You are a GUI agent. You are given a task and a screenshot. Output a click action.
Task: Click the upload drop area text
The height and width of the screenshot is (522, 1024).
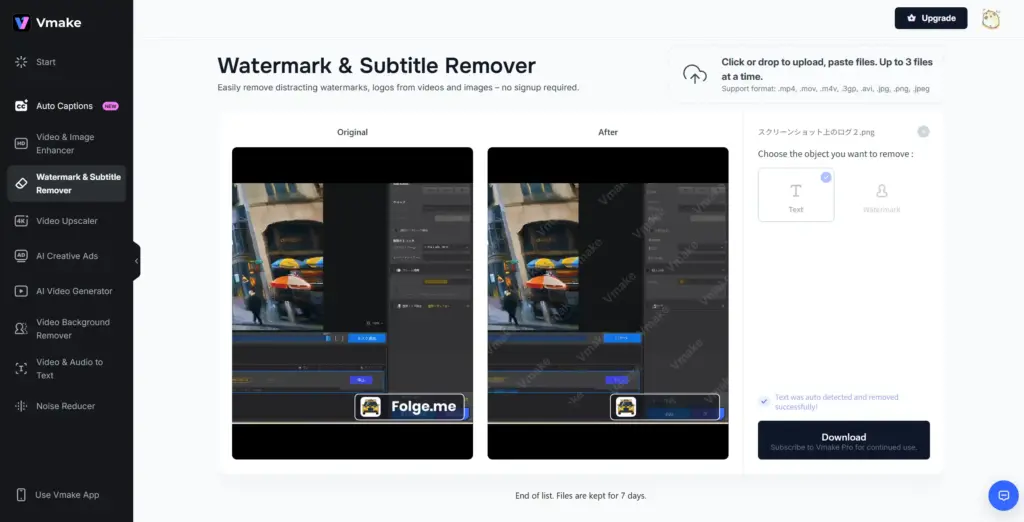[x=827, y=69]
